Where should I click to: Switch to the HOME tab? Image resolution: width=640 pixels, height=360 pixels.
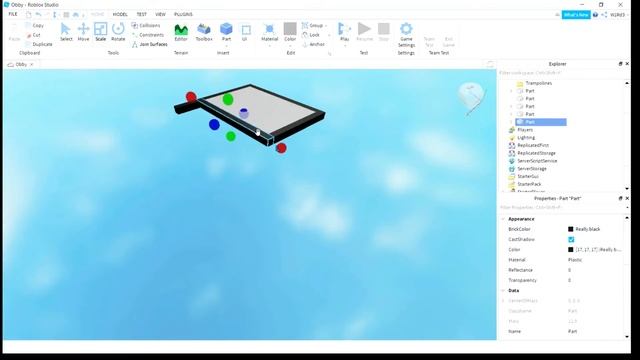(x=97, y=14)
